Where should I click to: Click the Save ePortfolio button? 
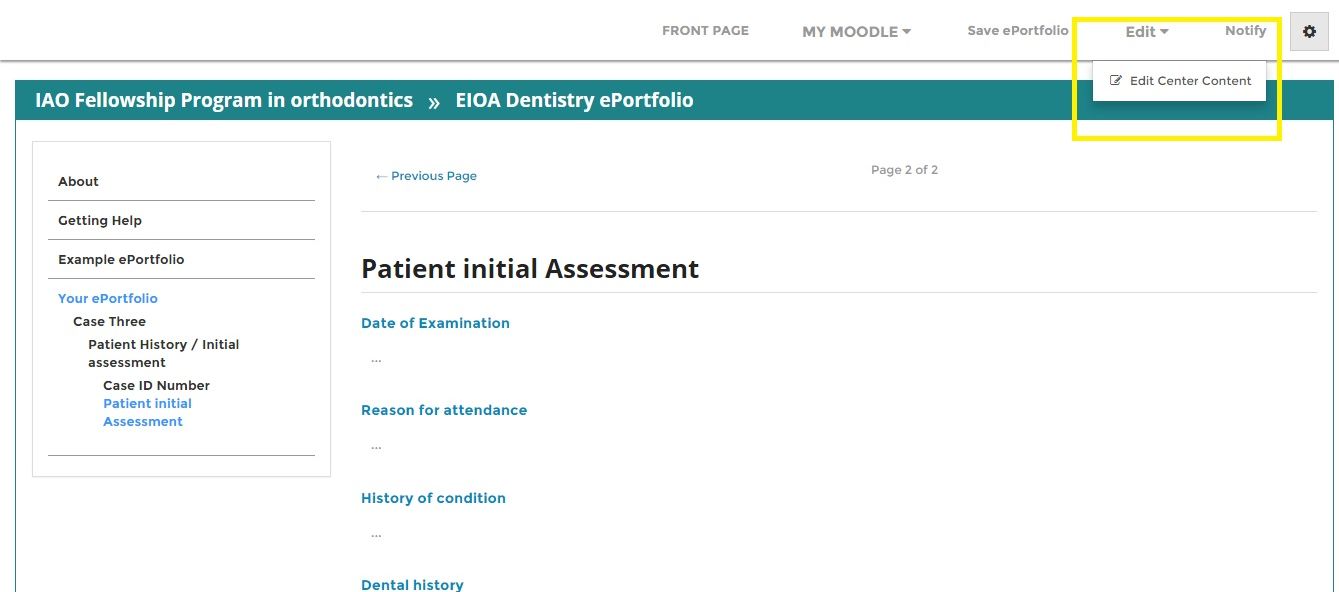[x=1017, y=31]
